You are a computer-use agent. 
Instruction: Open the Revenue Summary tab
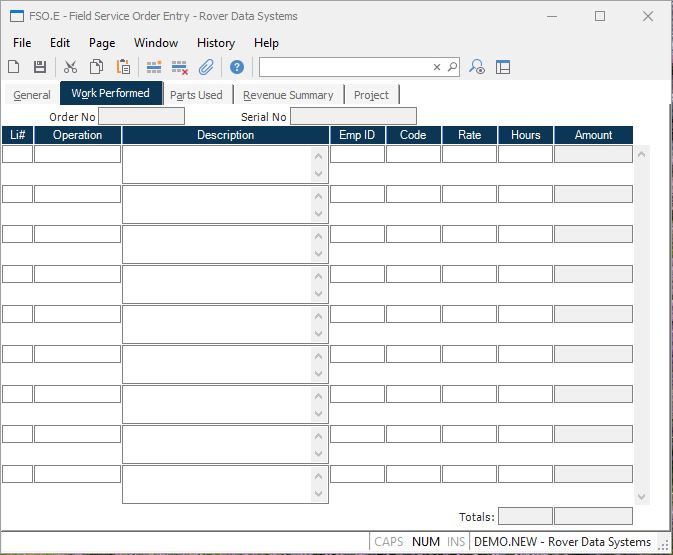(288, 95)
